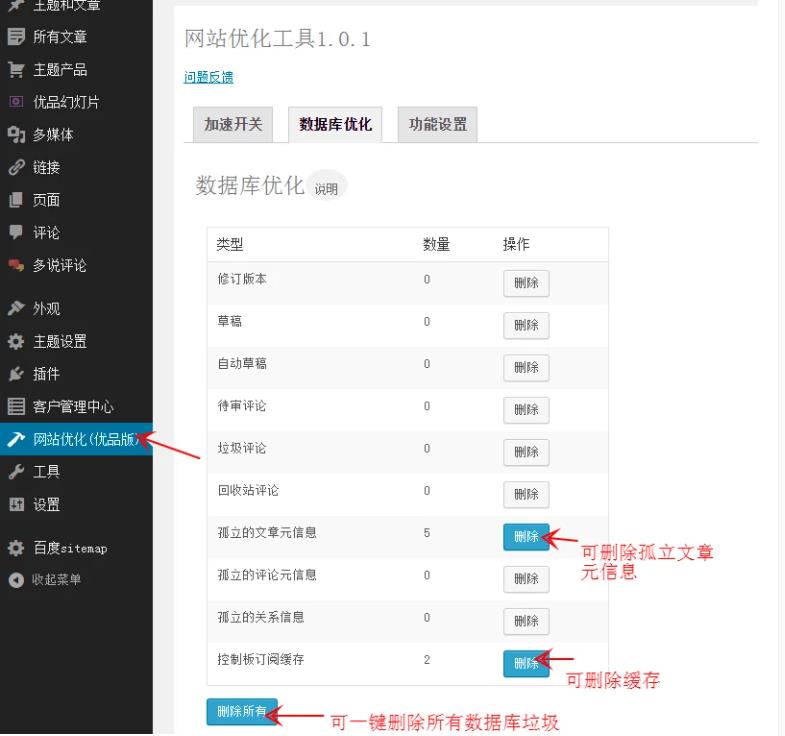Select the 数据库优化 tab
Screen dimensions: 785x736
[335, 124]
